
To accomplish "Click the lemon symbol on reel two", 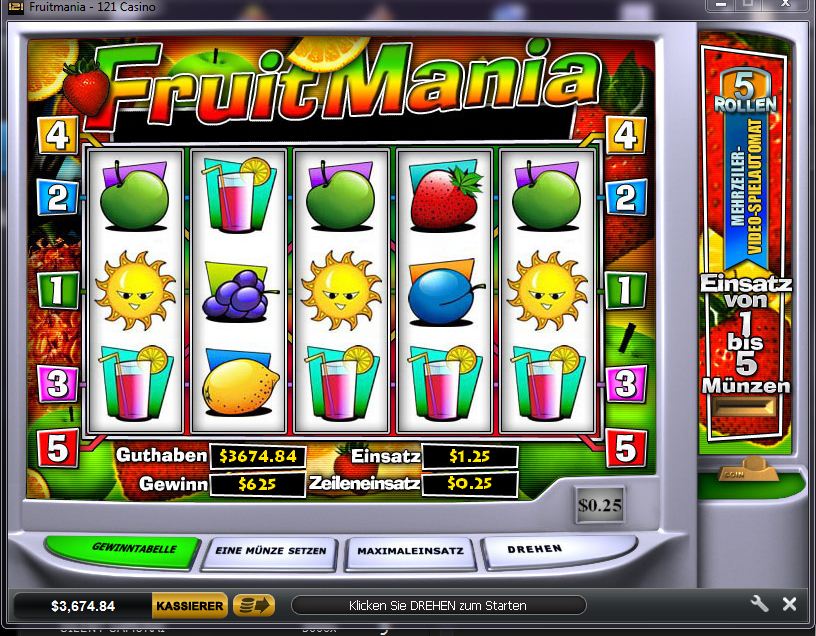I will click(239, 383).
